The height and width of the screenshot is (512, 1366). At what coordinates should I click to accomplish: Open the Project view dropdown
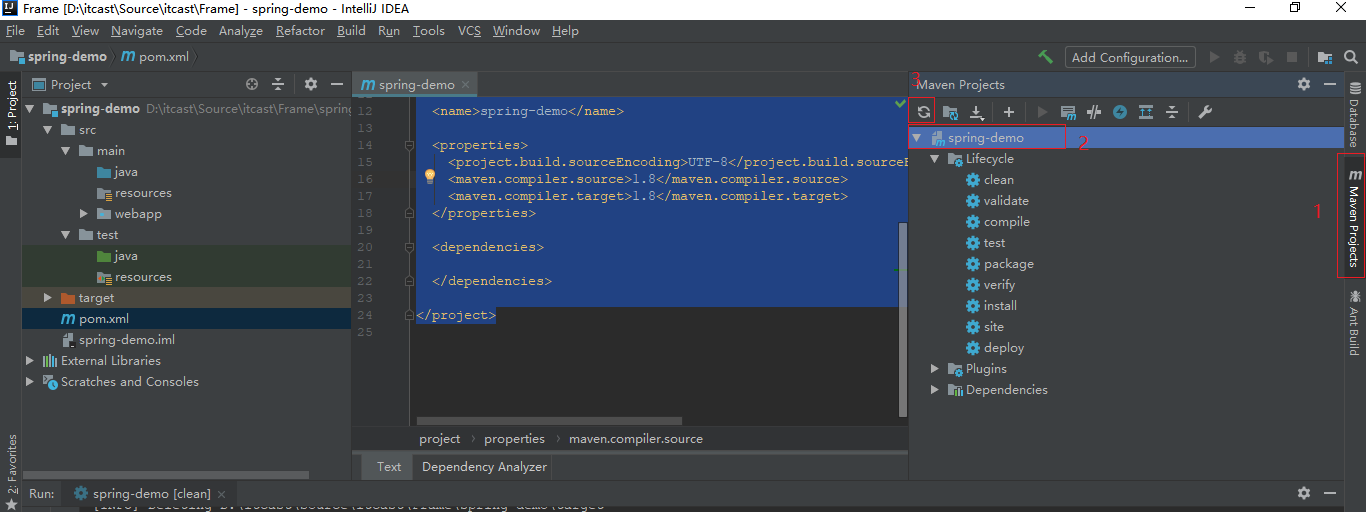(104, 85)
